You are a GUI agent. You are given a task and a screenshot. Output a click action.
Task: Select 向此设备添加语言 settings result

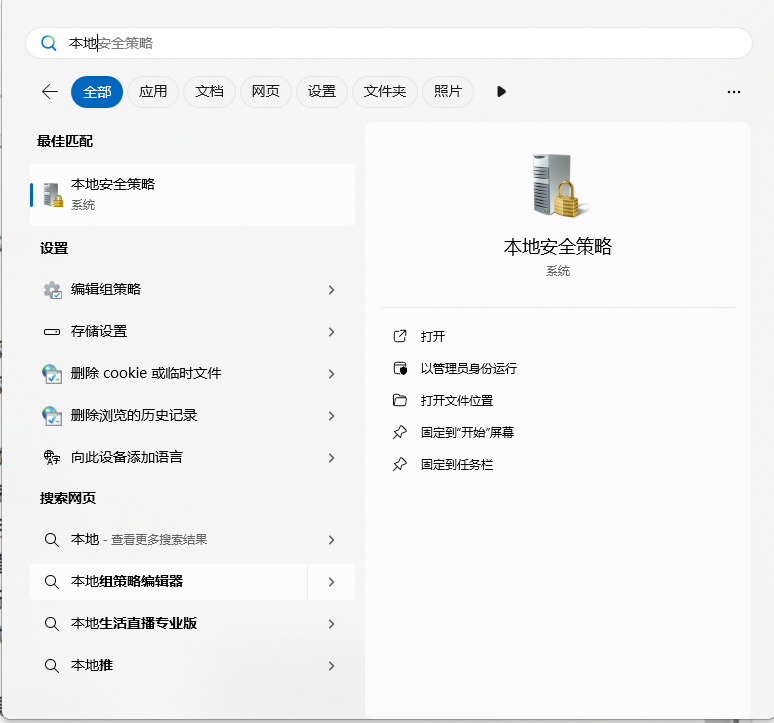coord(127,457)
